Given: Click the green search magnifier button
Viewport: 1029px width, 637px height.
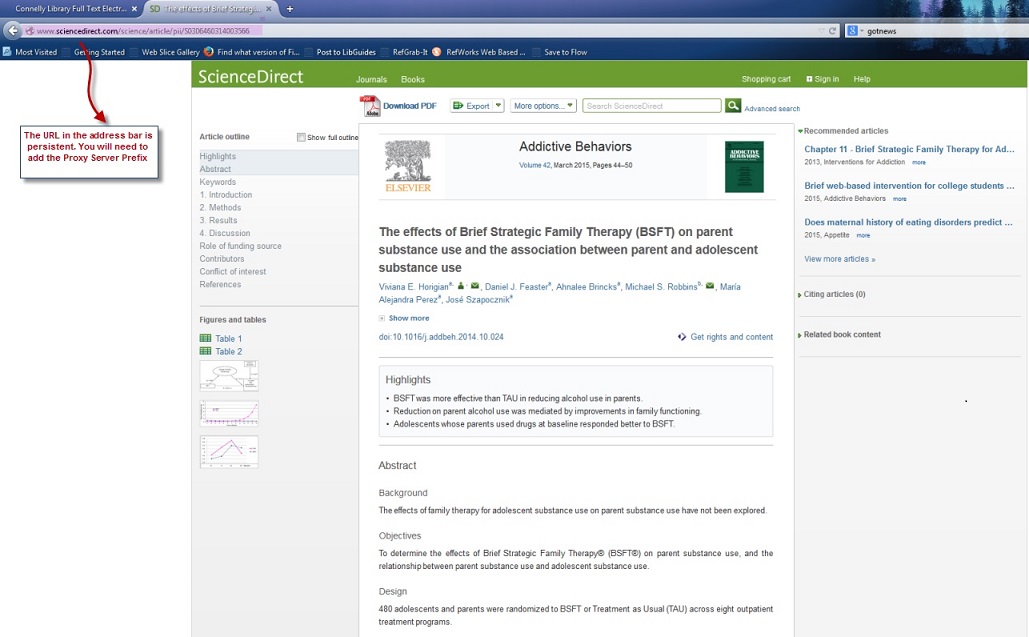Looking at the screenshot, I should pos(733,105).
